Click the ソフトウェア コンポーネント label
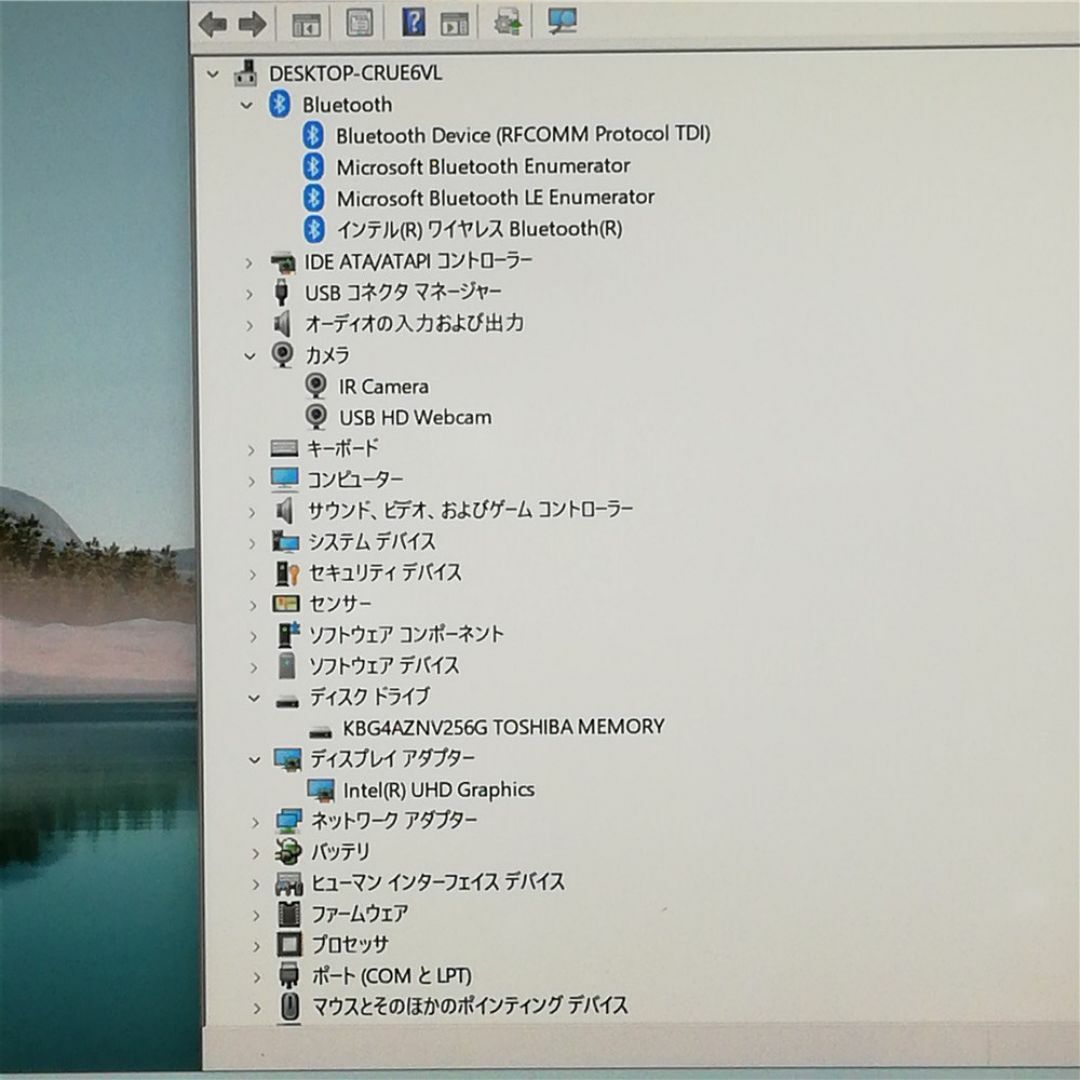The image size is (1080, 1080). (x=406, y=634)
